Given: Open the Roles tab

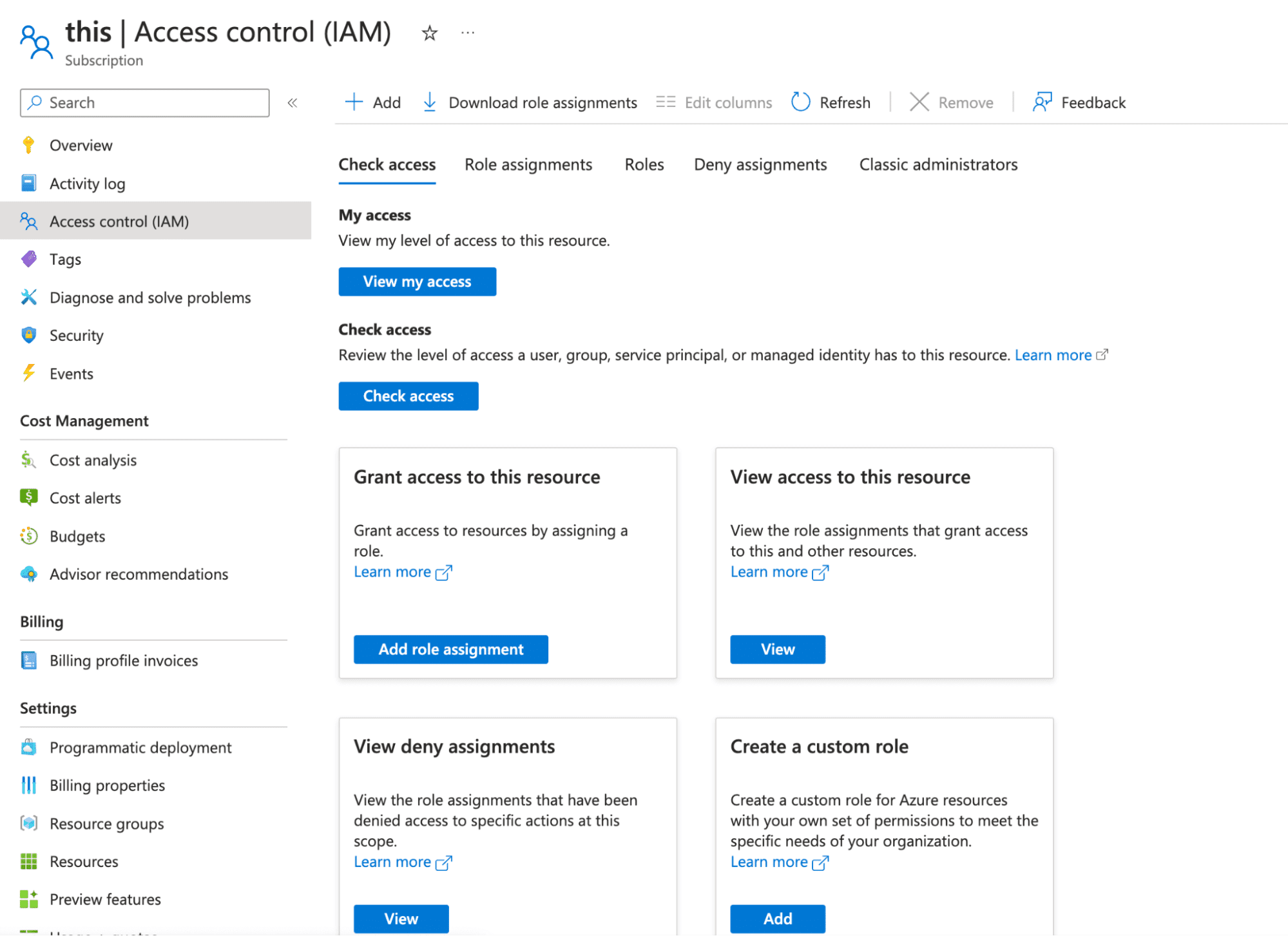Looking at the screenshot, I should 644,165.
